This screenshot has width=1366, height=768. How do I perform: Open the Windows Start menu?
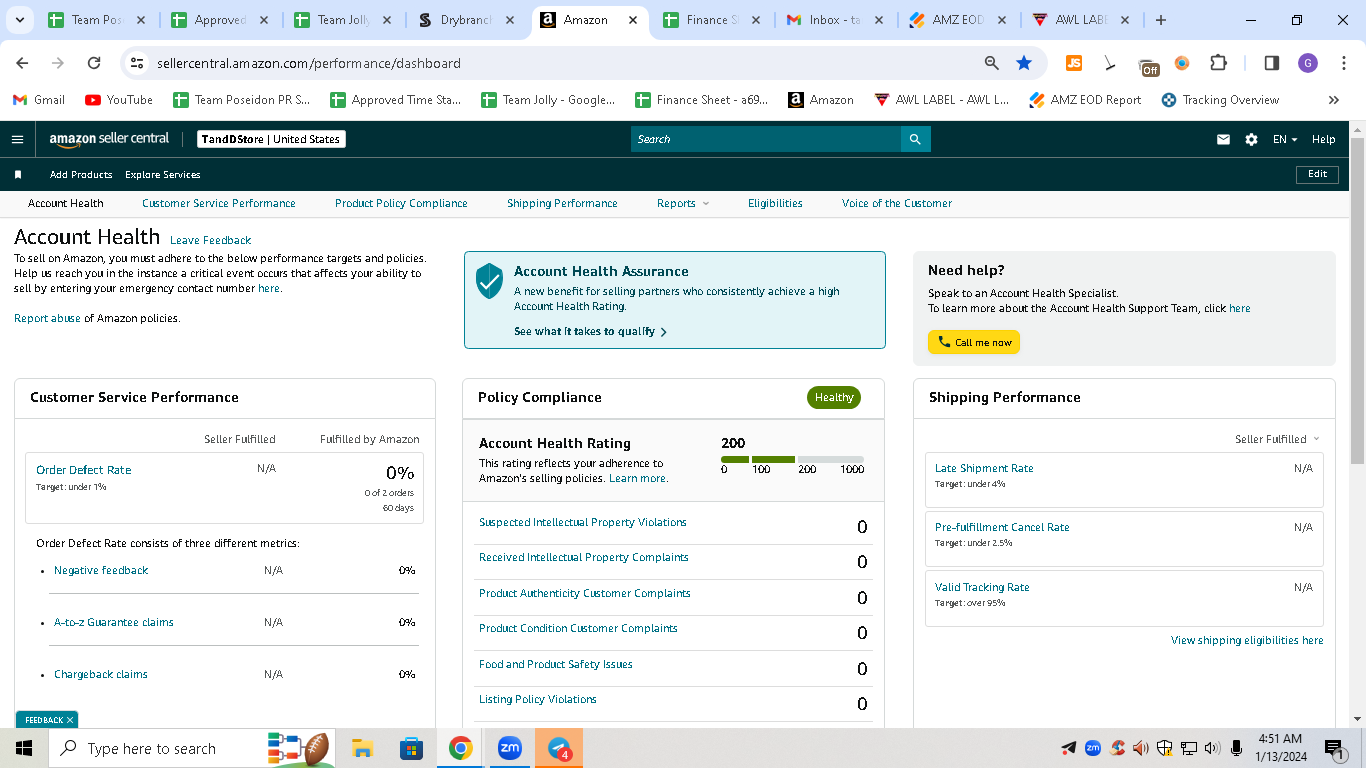point(23,748)
